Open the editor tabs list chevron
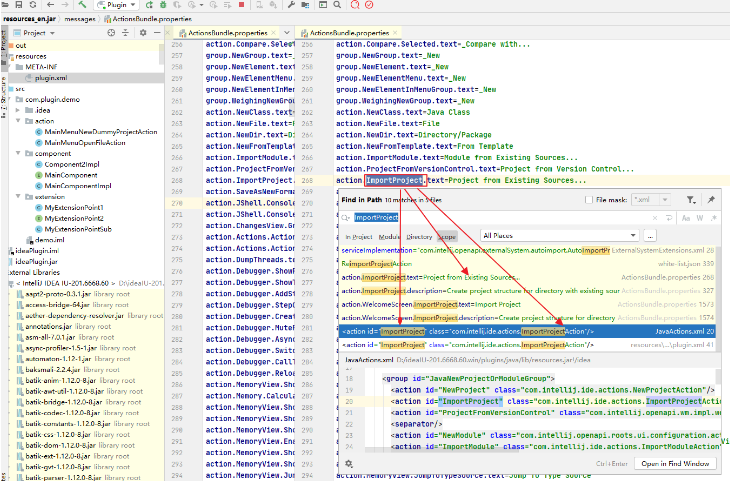 (x=287, y=33)
